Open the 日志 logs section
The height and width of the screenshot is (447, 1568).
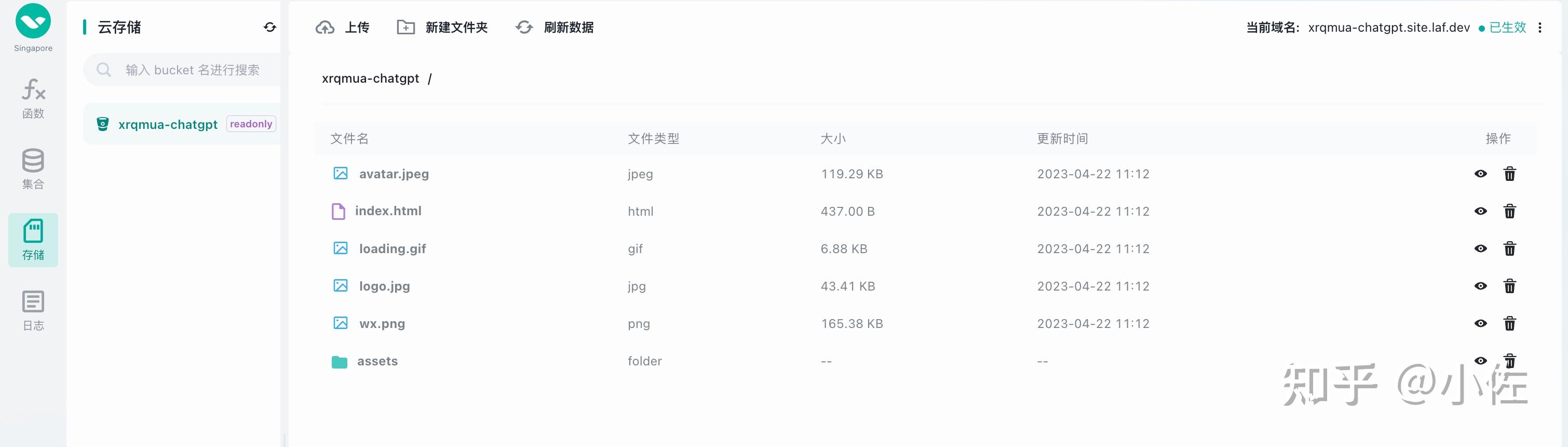[x=33, y=310]
